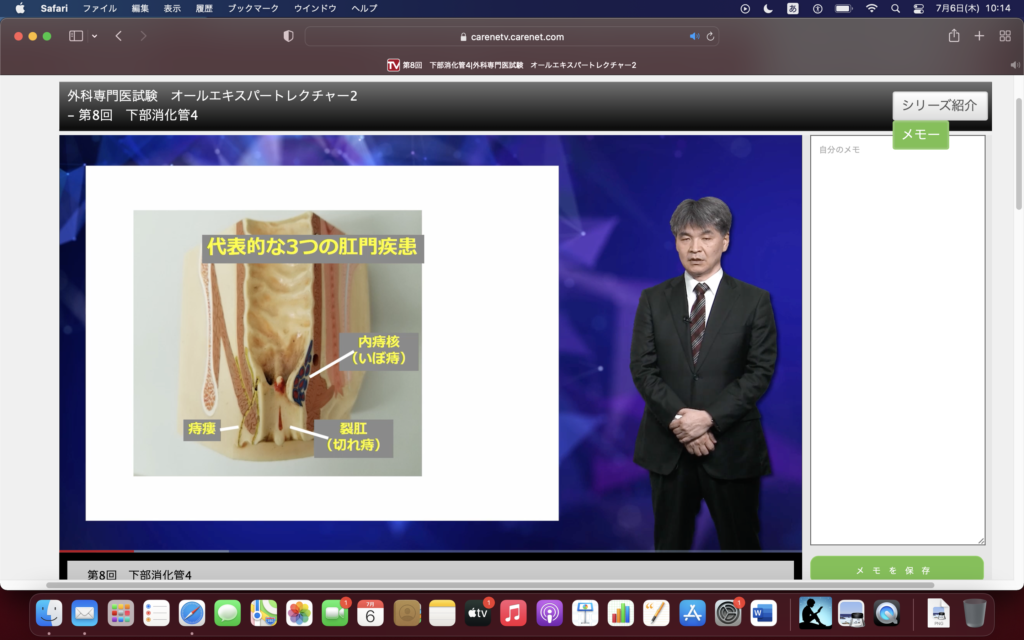The image size is (1024, 640).
Task: Reload the carenetv page
Action: [710, 37]
